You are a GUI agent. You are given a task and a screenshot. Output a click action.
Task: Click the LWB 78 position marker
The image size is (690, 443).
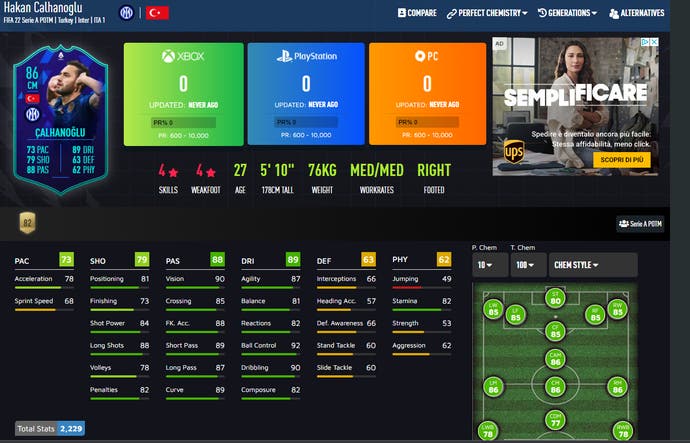click(x=488, y=431)
